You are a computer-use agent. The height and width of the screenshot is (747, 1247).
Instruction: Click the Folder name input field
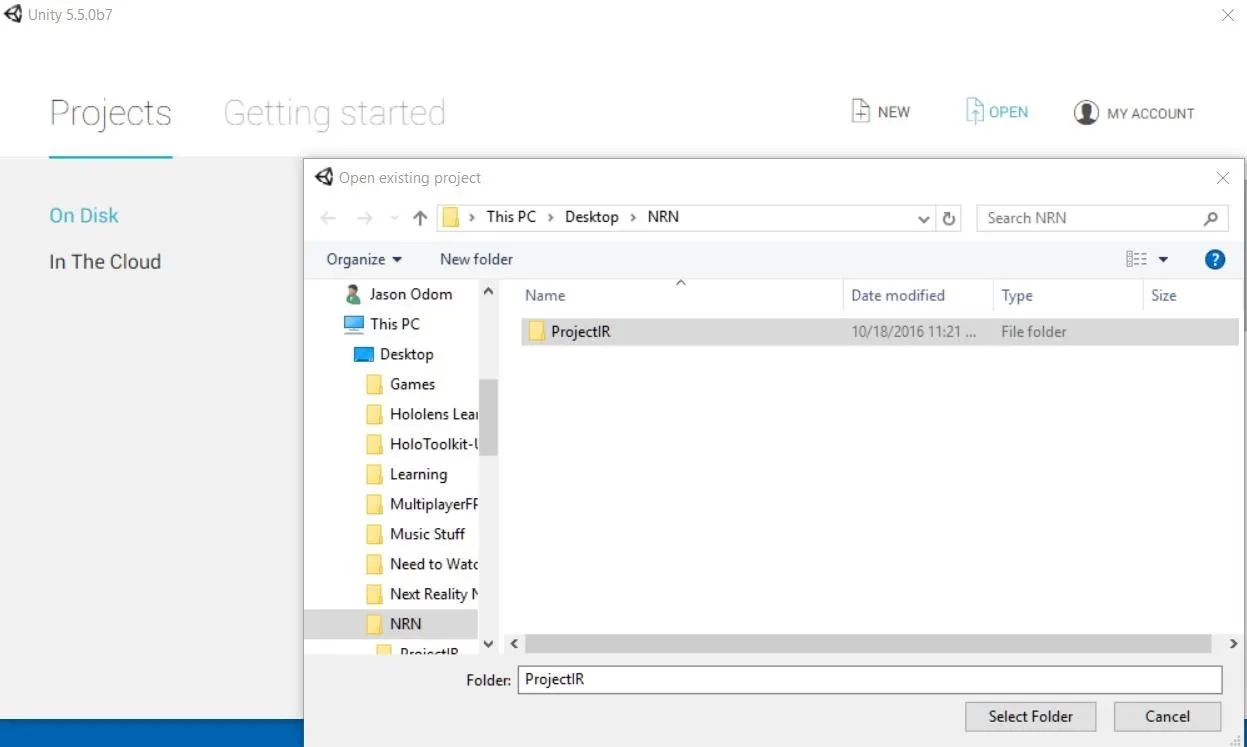point(870,680)
